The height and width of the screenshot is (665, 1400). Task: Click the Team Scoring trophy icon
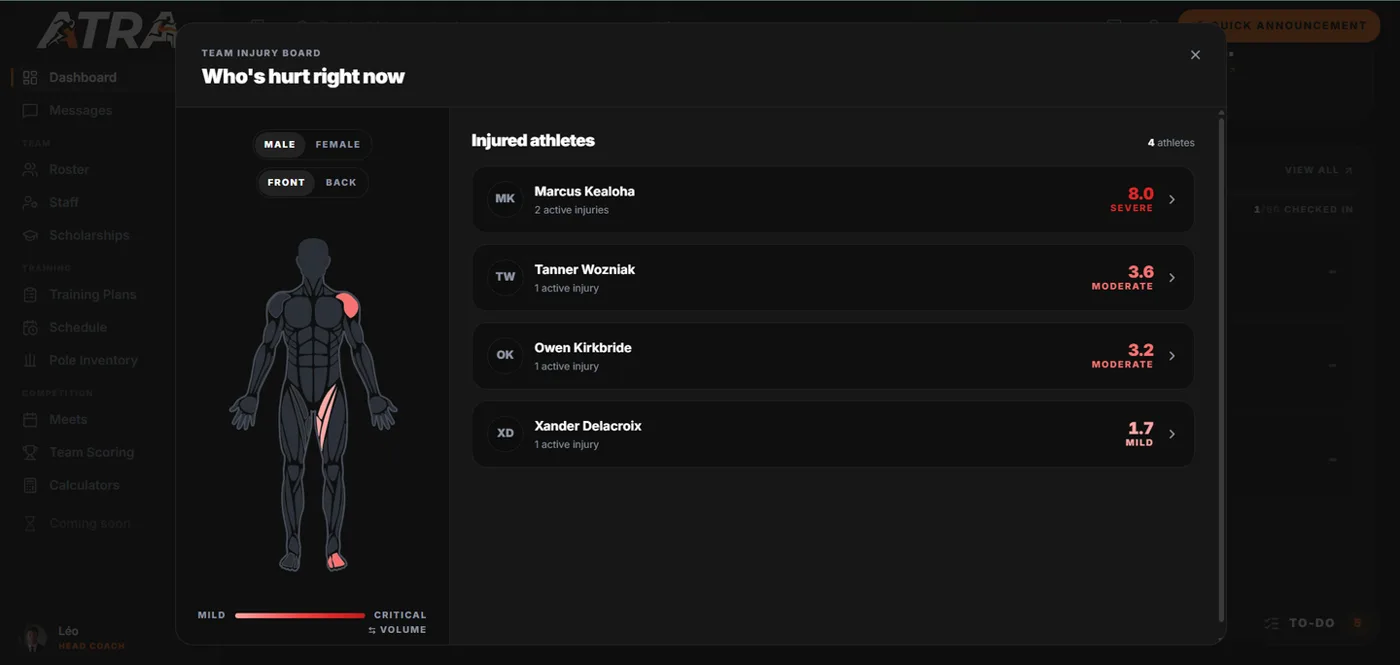30,452
